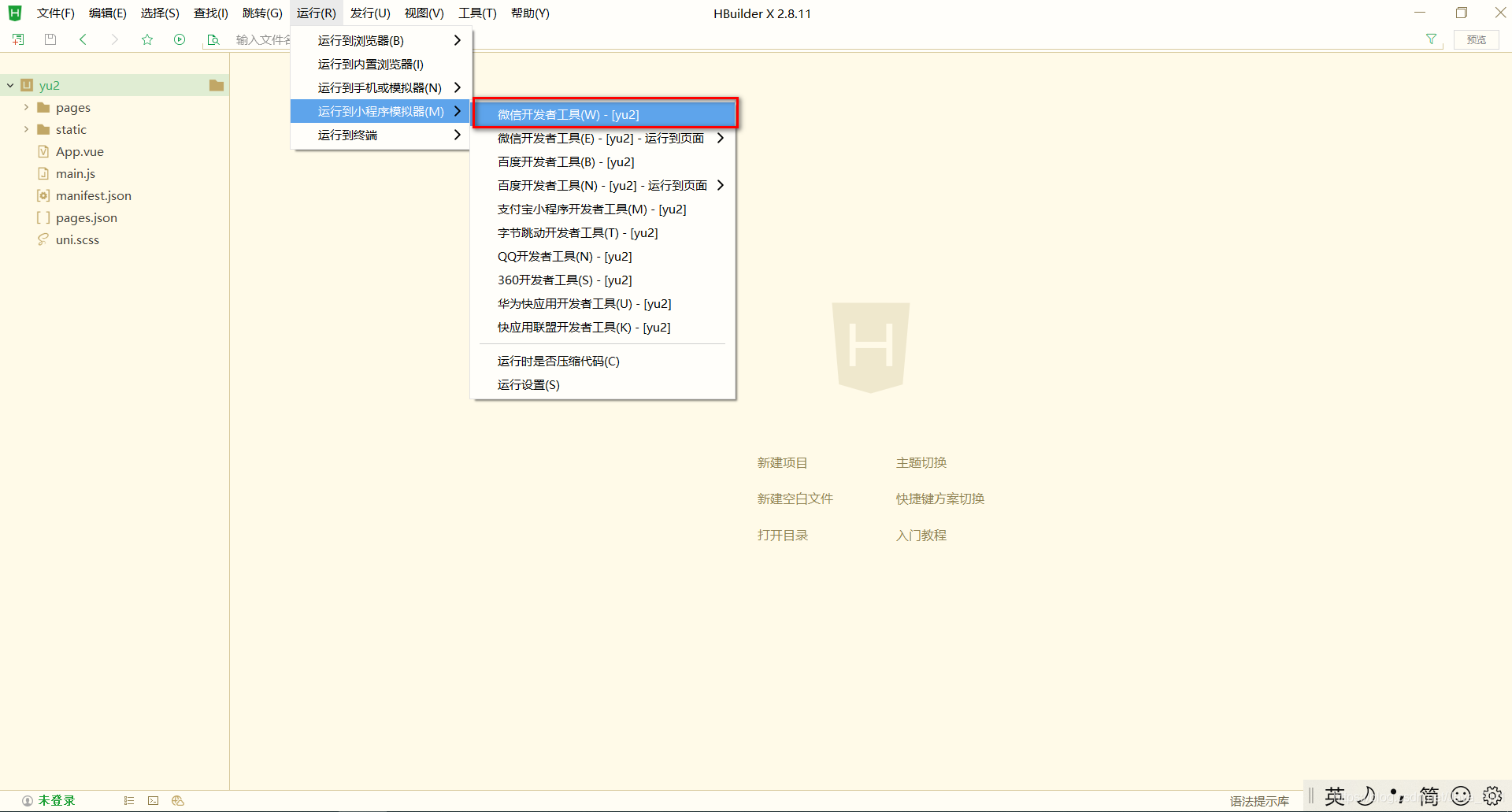1512x812 pixels.
Task: Select uni.scss in project tree
Action: (x=77, y=239)
